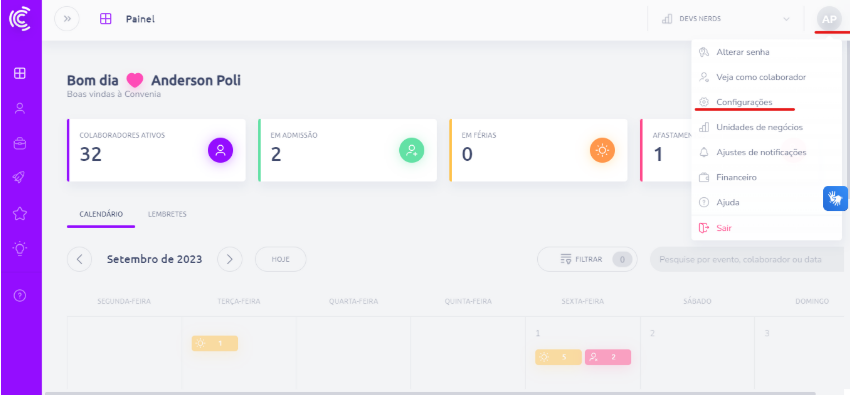
Task: Open the lightbulb icon in sidebar
Action: 20,249
